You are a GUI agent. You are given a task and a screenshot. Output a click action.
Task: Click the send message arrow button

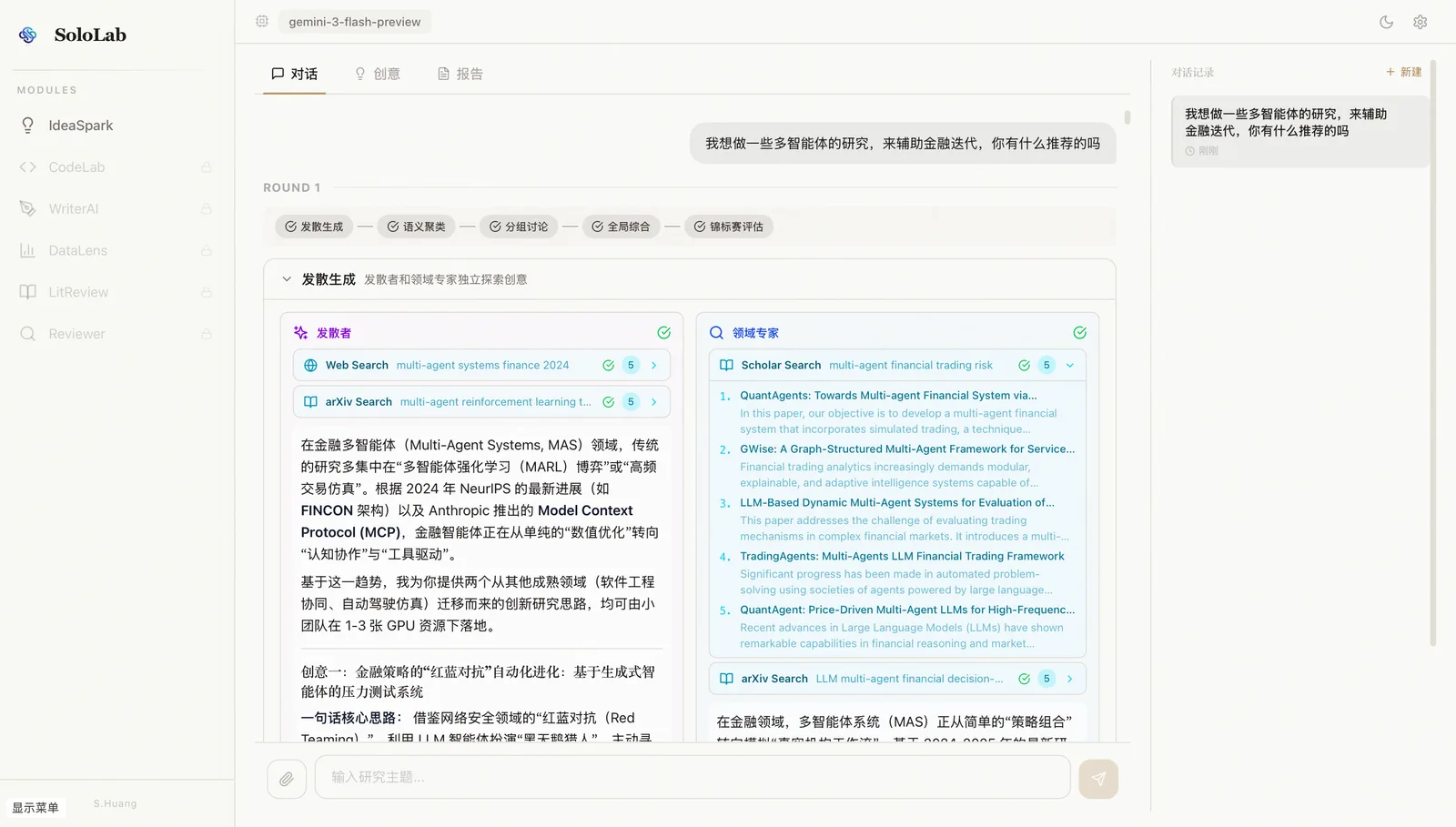1098,779
